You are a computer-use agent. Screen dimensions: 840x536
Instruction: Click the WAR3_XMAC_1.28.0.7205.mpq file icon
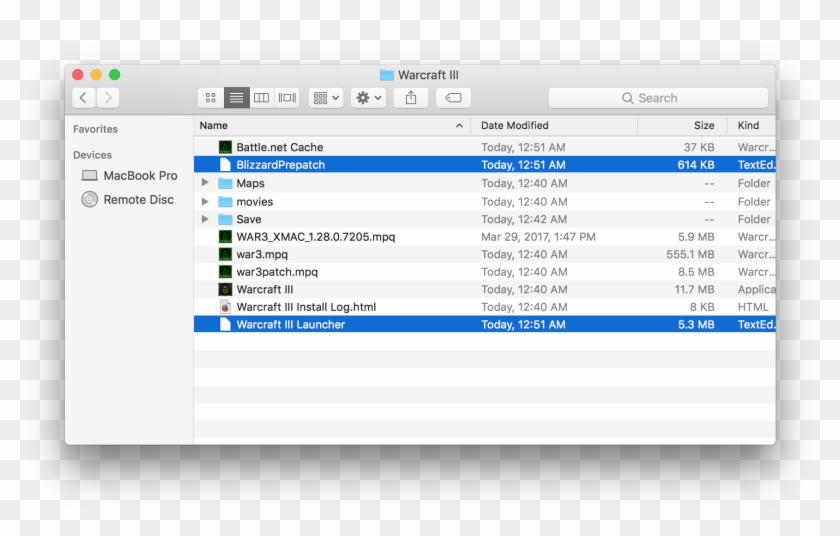[225, 237]
